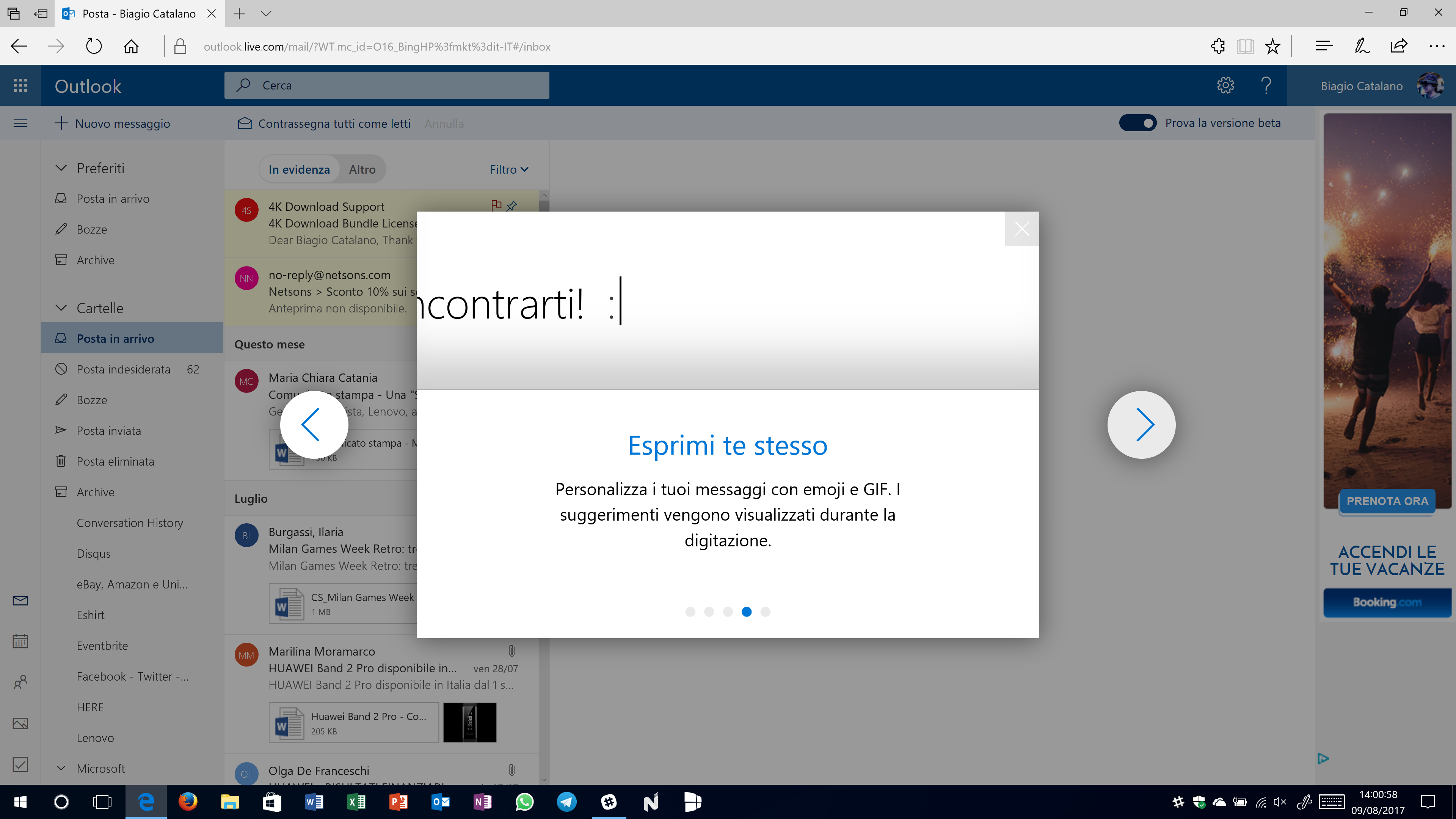The height and width of the screenshot is (819, 1456).
Task: Open the People module icon
Action: pyautogui.click(x=20, y=682)
